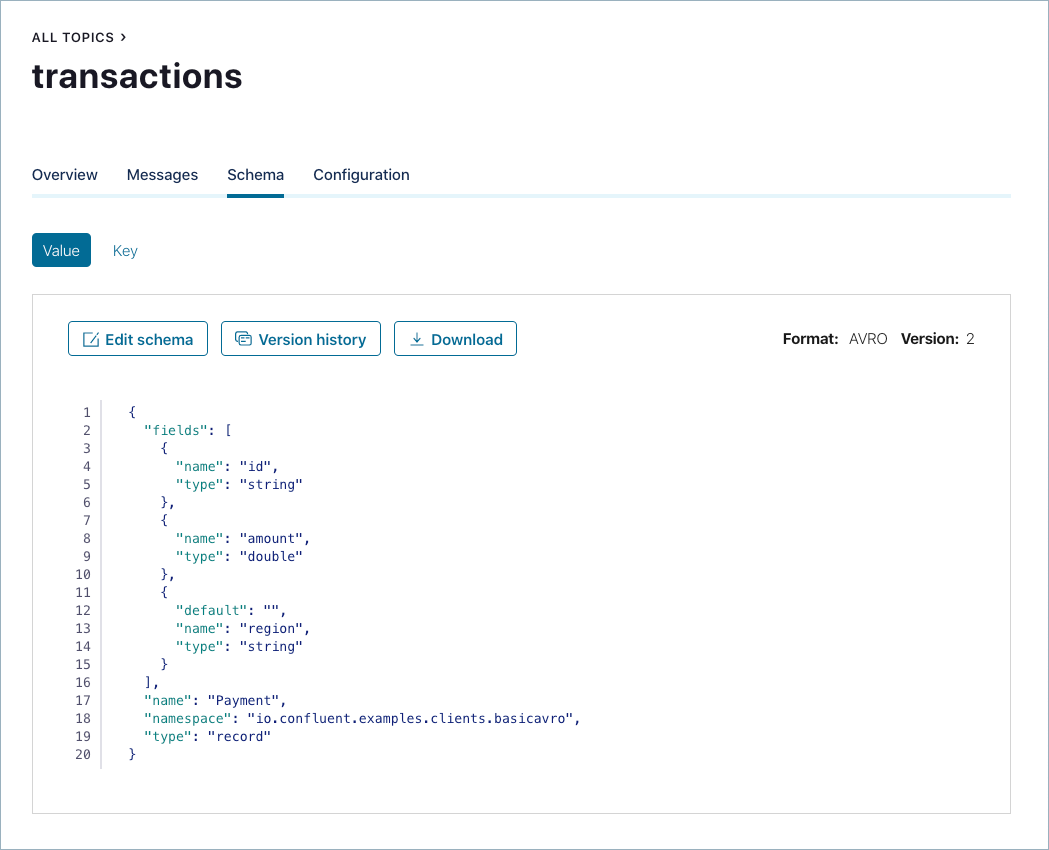1049x850 pixels.
Task: Click line number 20 in the gutter
Action: point(83,754)
